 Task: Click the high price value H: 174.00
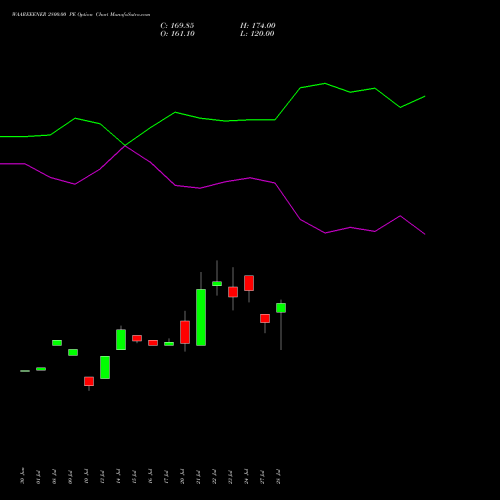(258, 26)
